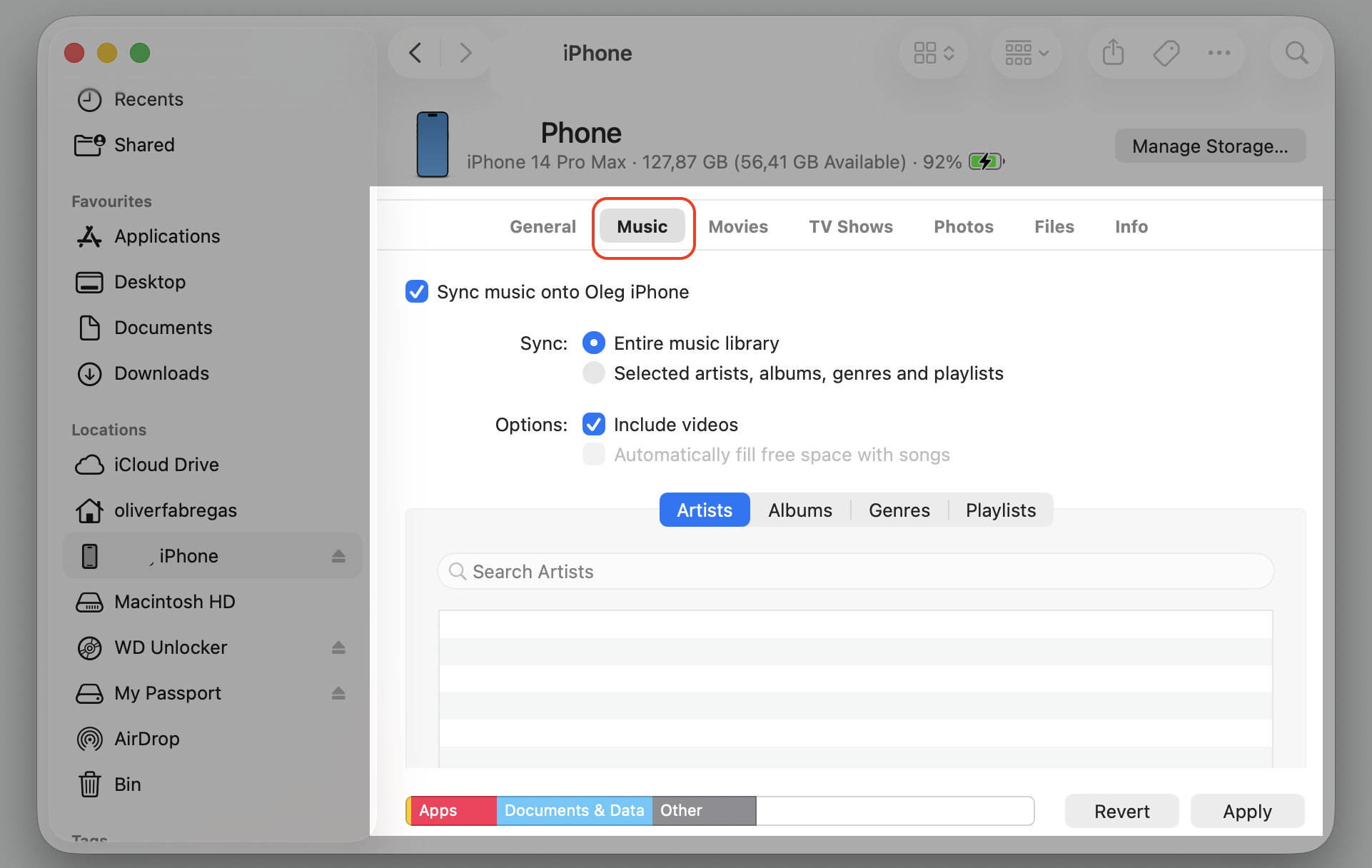Click the Apply button

[1248, 811]
